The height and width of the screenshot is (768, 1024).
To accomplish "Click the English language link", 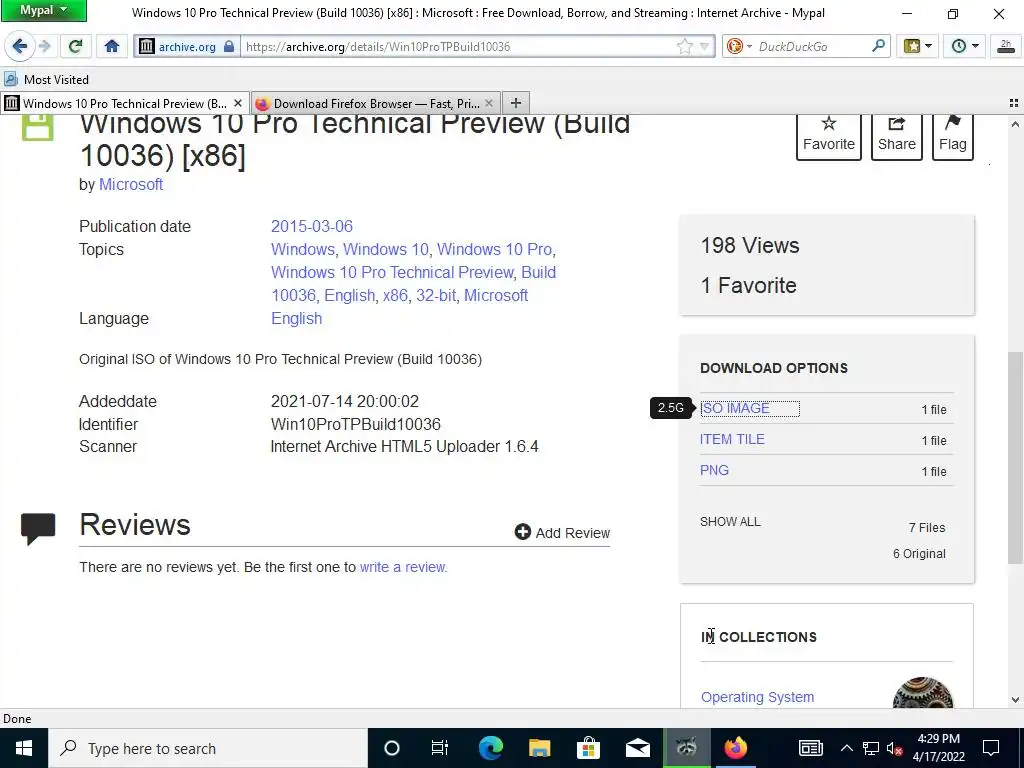I will (x=296, y=319).
